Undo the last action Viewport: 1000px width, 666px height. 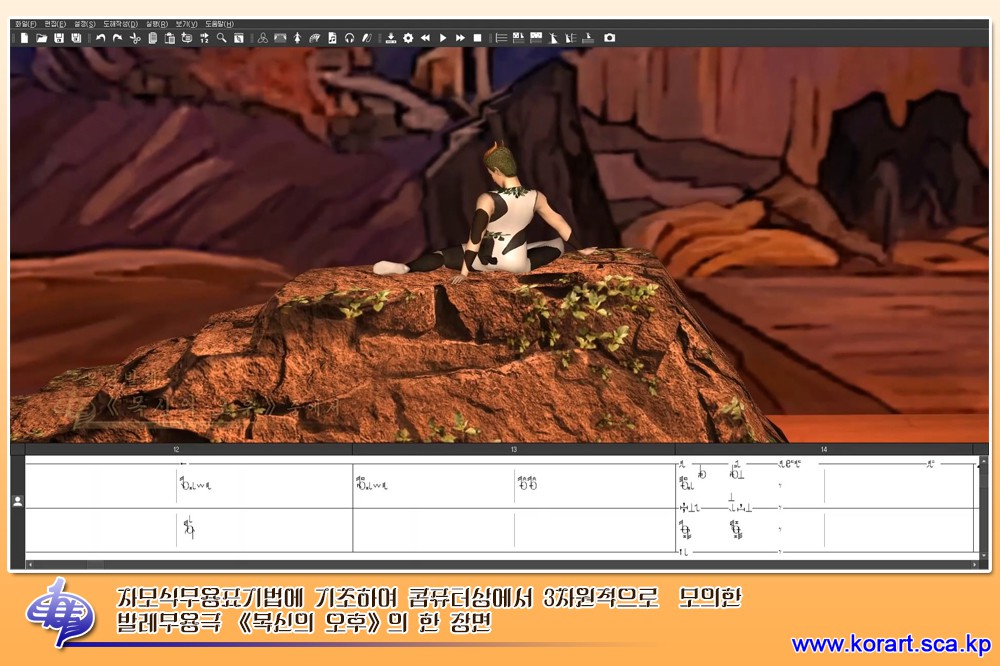coord(100,38)
